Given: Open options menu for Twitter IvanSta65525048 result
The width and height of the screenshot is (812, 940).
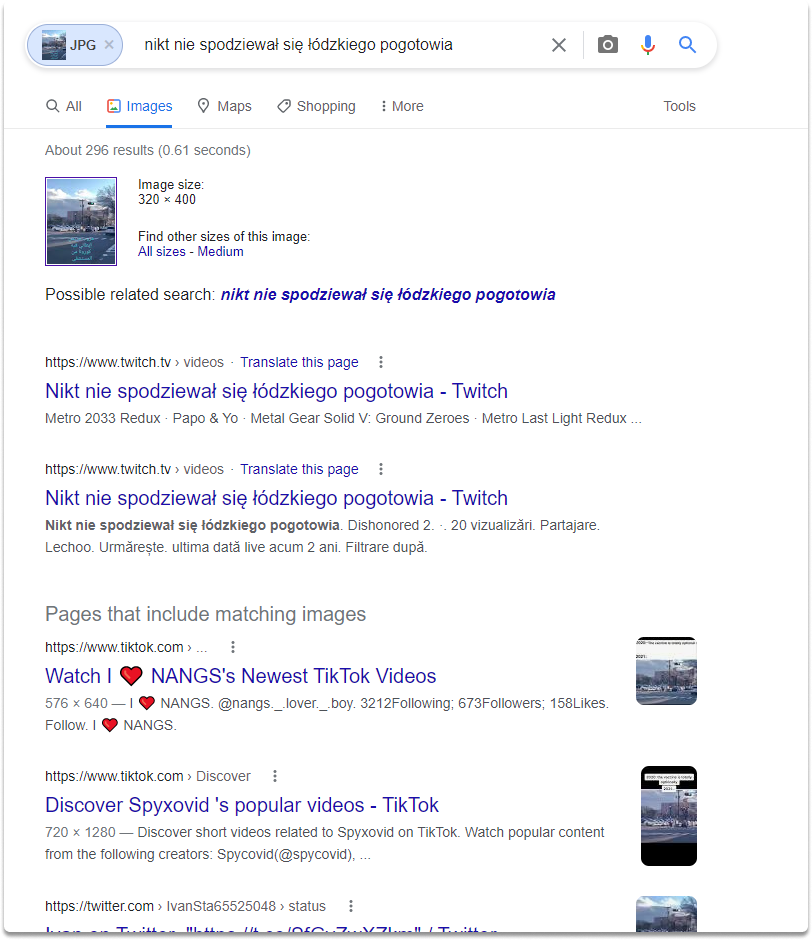Looking at the screenshot, I should coord(350,906).
